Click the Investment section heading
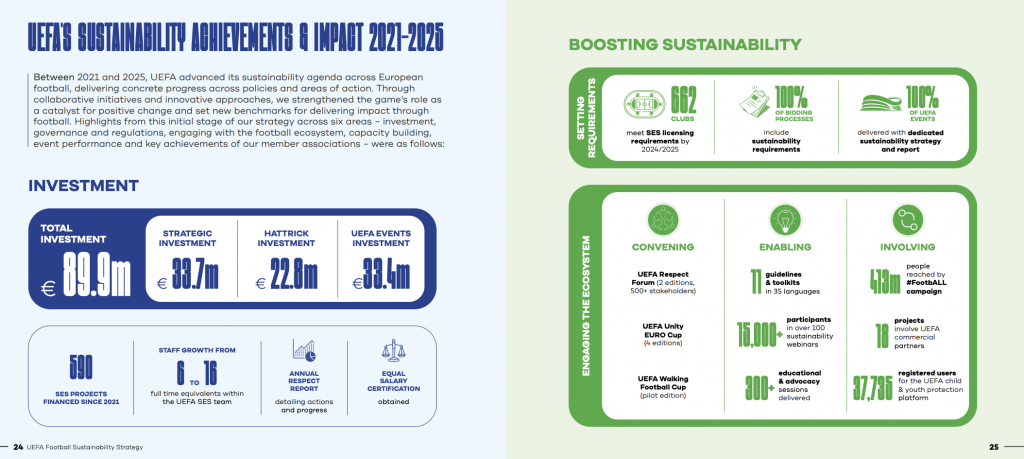Viewport: 1024px width, 459px height. tap(83, 185)
